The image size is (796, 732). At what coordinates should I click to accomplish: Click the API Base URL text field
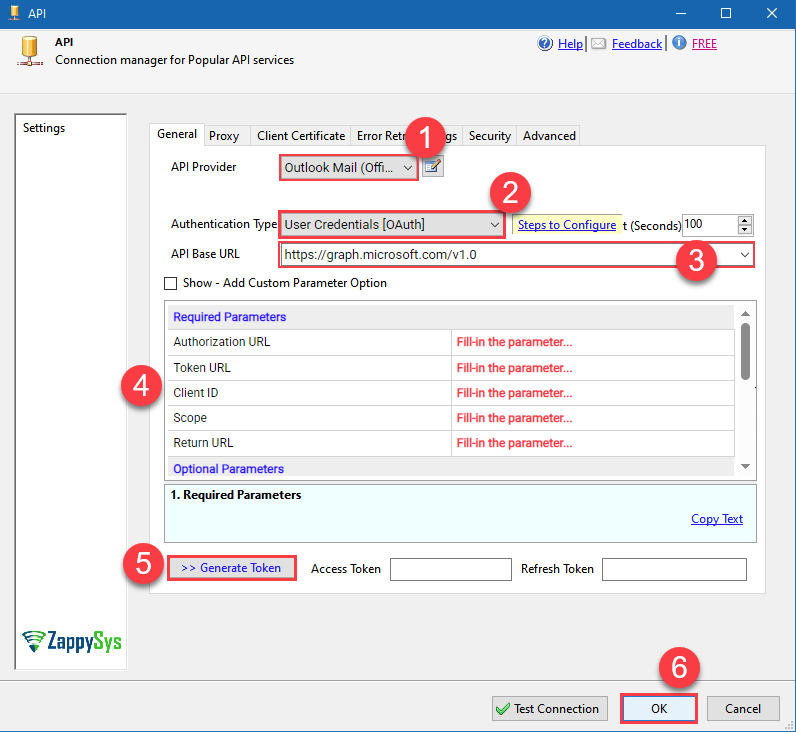click(508, 255)
